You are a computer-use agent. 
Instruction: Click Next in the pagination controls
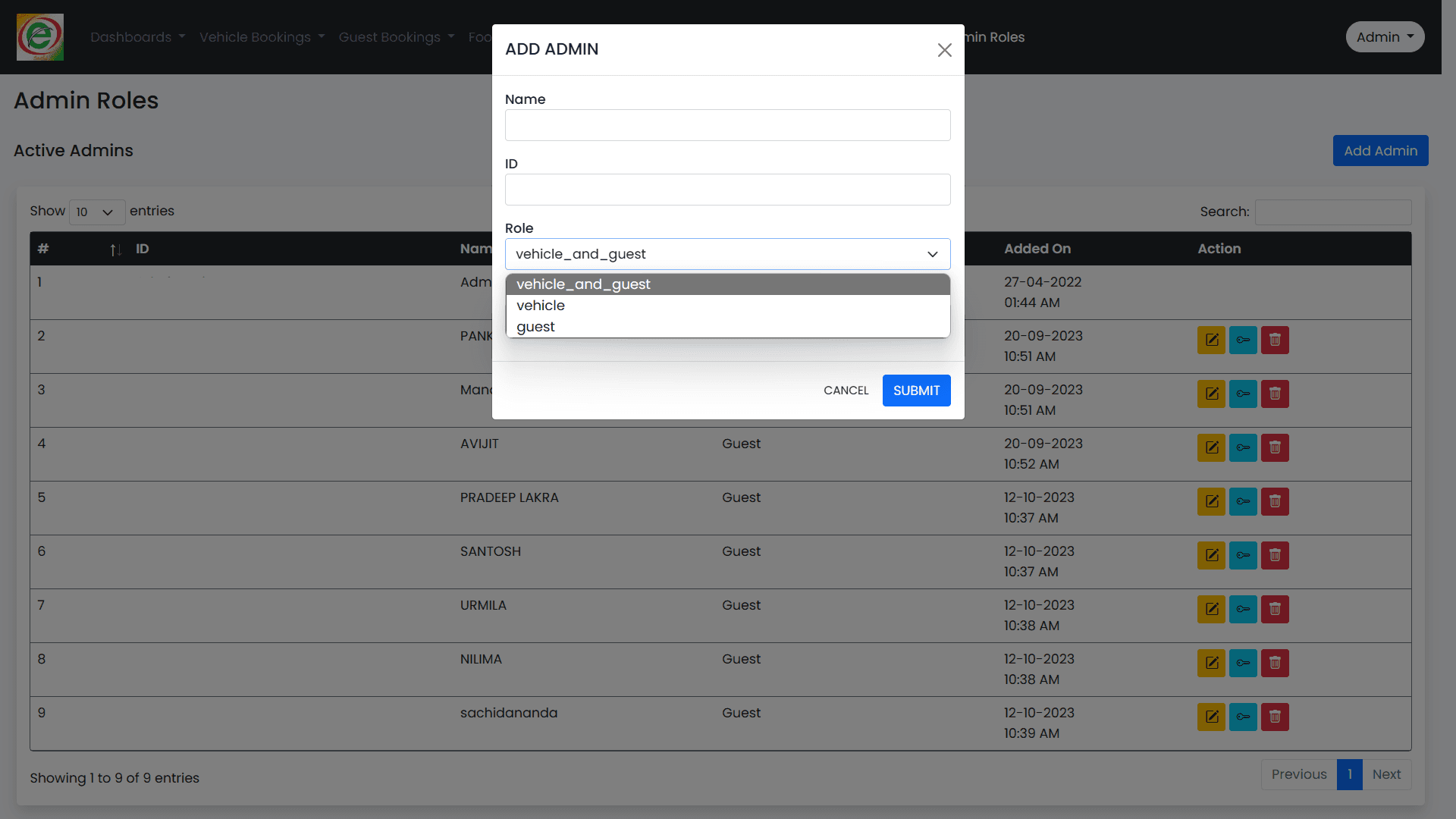[x=1386, y=774]
